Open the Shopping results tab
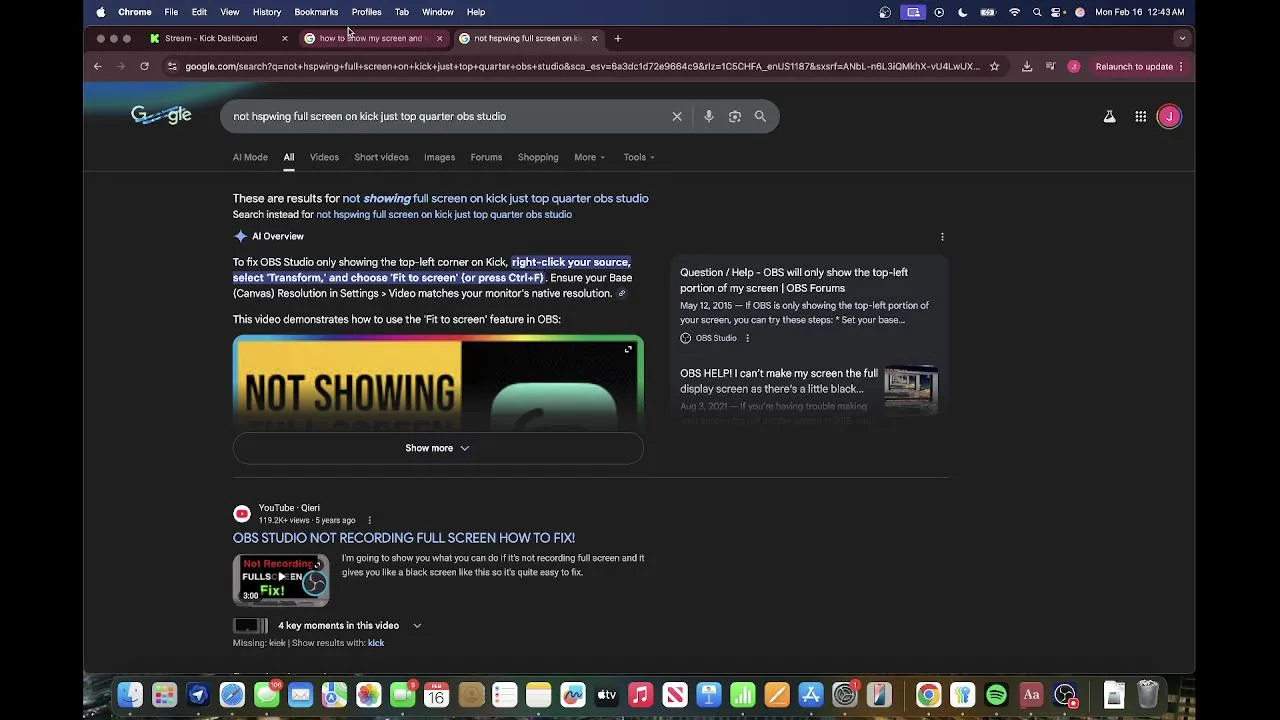 [538, 157]
